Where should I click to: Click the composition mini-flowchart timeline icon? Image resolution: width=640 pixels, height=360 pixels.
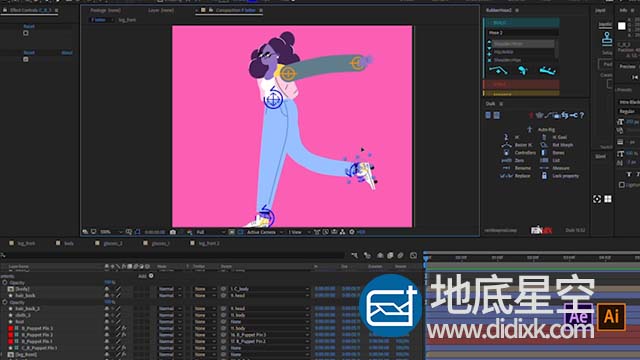[354, 256]
